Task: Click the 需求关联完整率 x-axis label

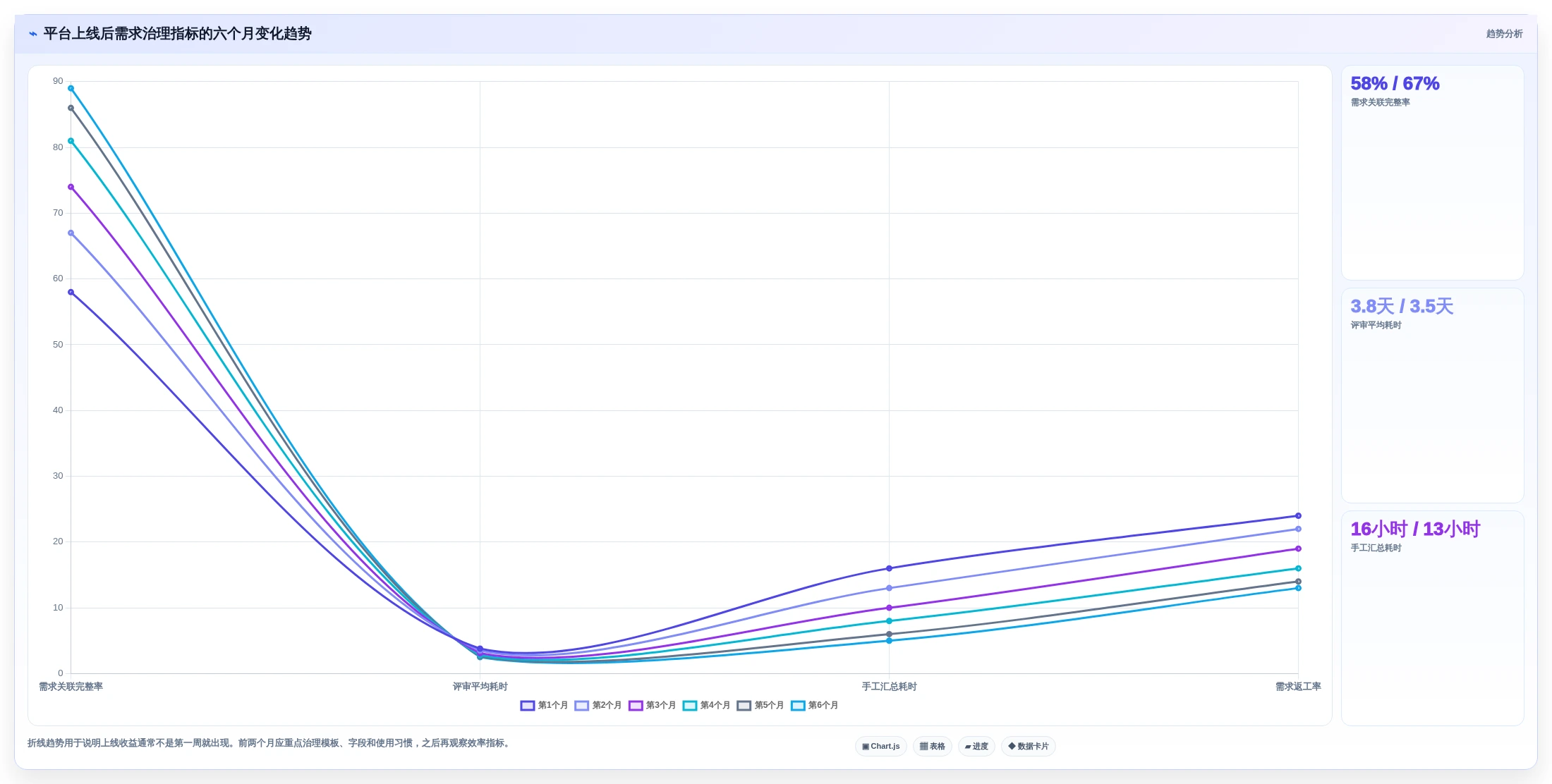Action: (x=71, y=687)
